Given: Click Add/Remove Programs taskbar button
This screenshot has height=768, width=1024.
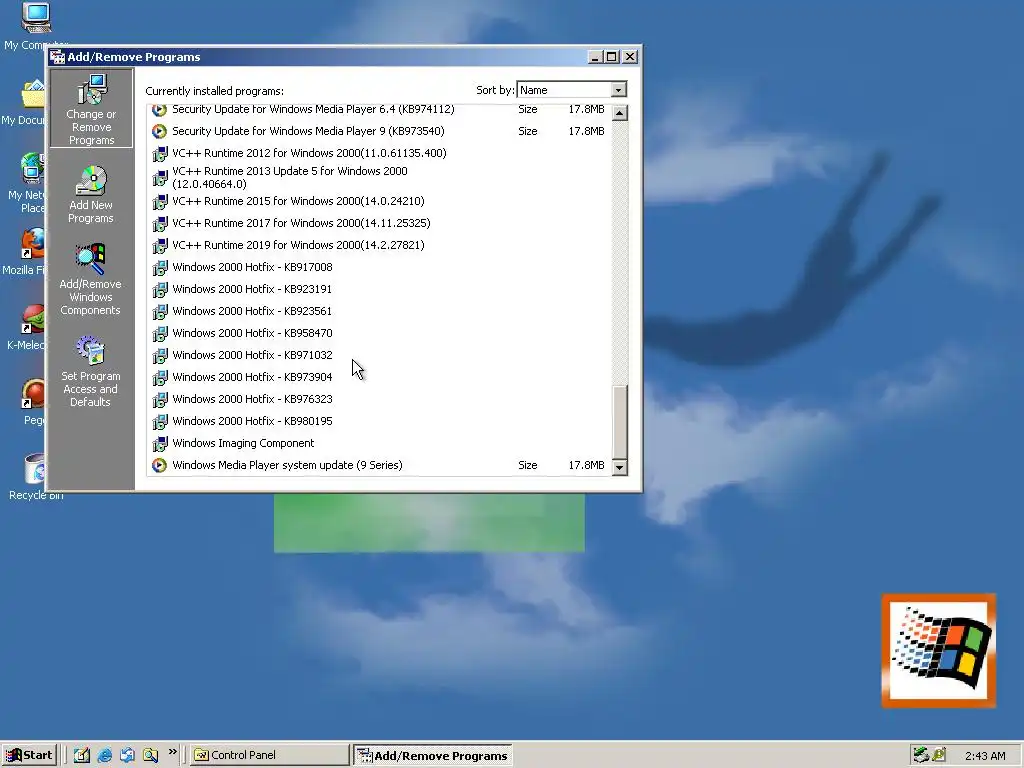Looking at the screenshot, I should click(x=432, y=756).
